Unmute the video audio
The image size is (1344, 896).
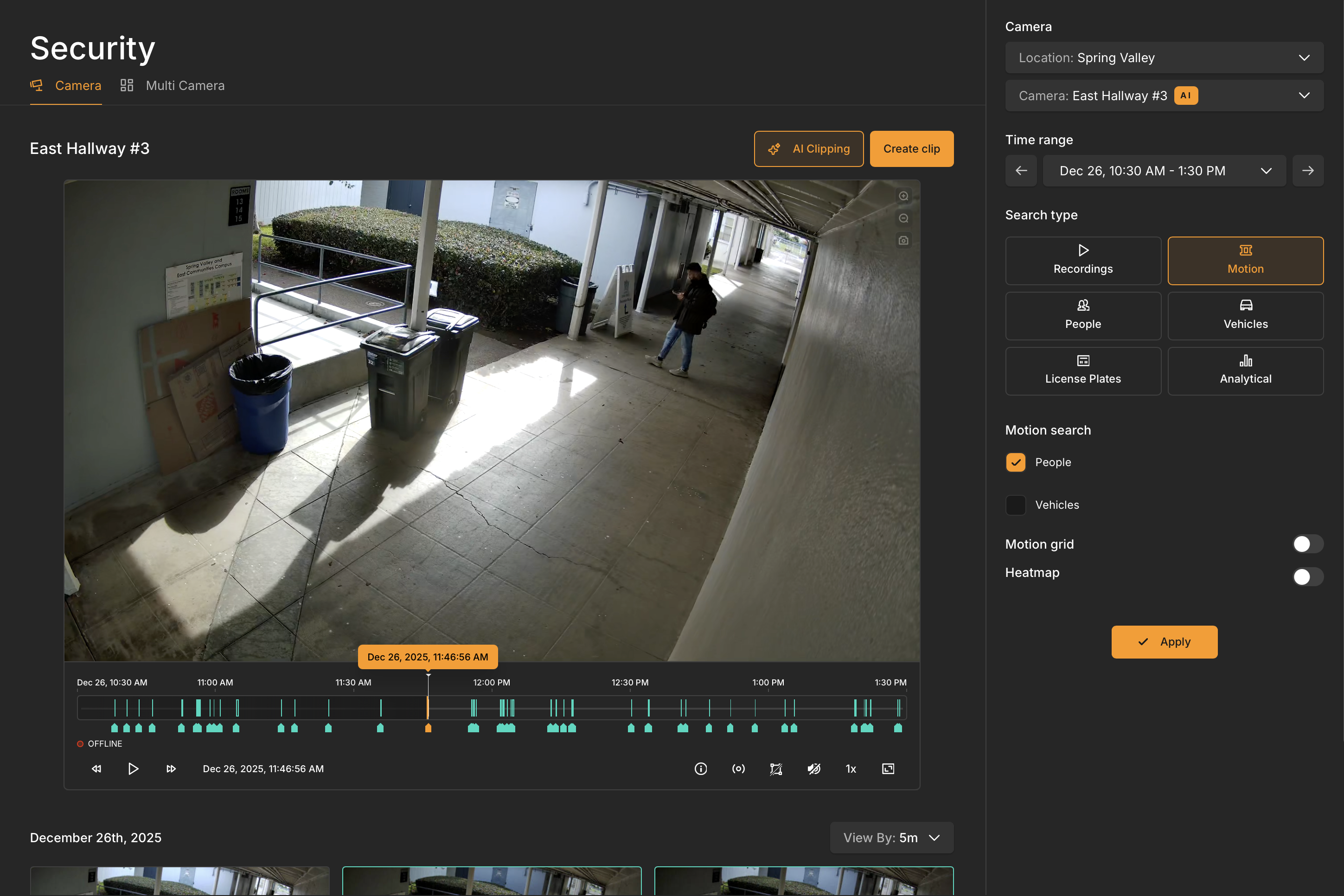pyautogui.click(x=814, y=768)
